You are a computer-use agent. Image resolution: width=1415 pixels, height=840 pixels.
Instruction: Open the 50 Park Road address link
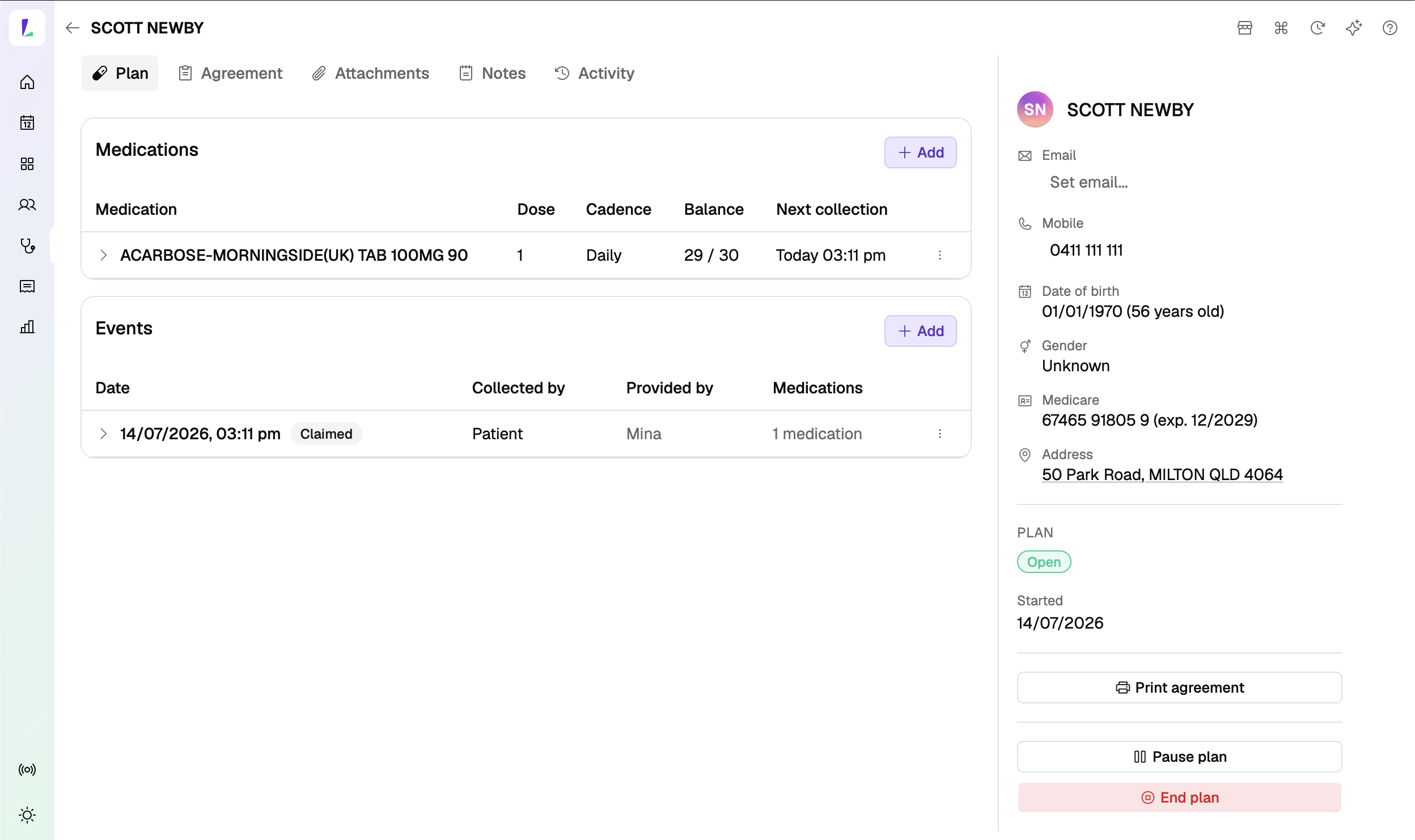pos(1162,474)
